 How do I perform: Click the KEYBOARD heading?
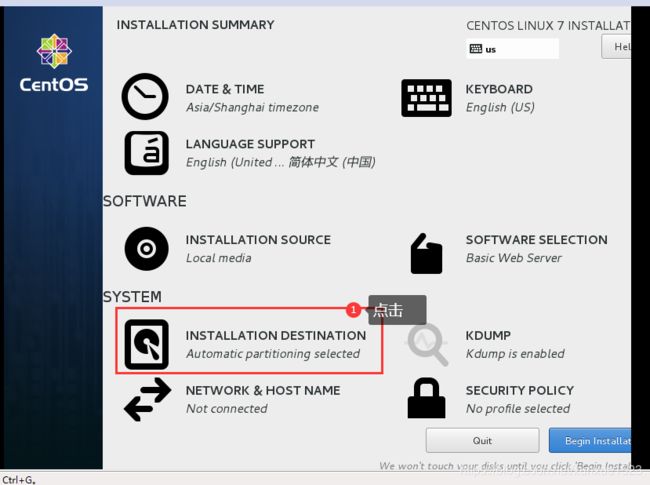(x=499, y=89)
